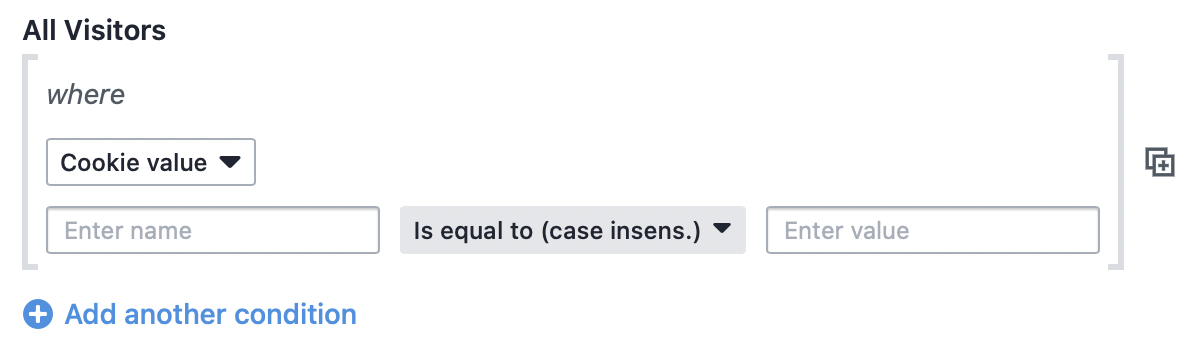Open the Cookie value condition dropdown
The height and width of the screenshot is (360, 1196).
[151, 162]
